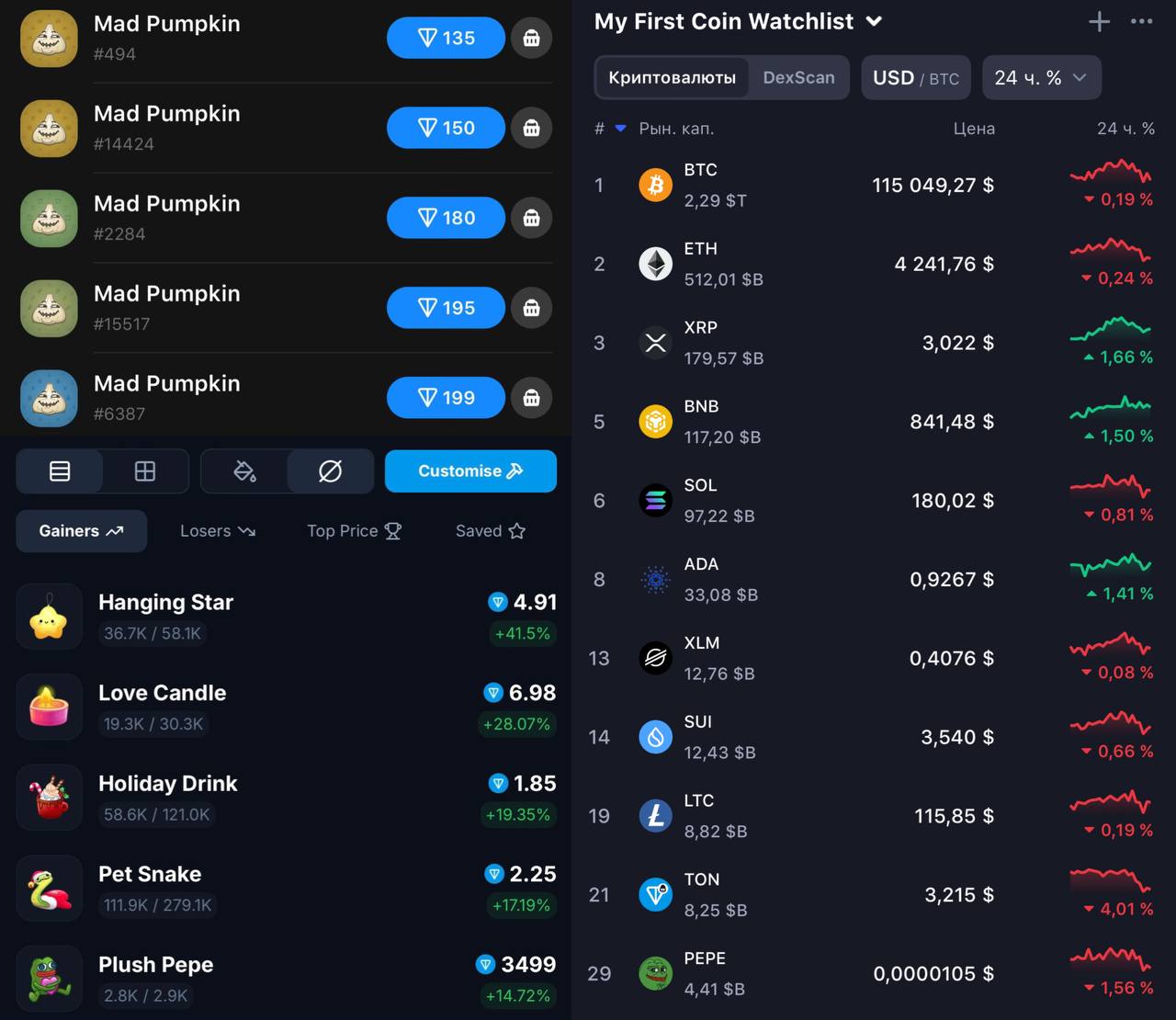Open the BNB coin icon
This screenshot has width=1176, height=1020.
[x=655, y=422]
